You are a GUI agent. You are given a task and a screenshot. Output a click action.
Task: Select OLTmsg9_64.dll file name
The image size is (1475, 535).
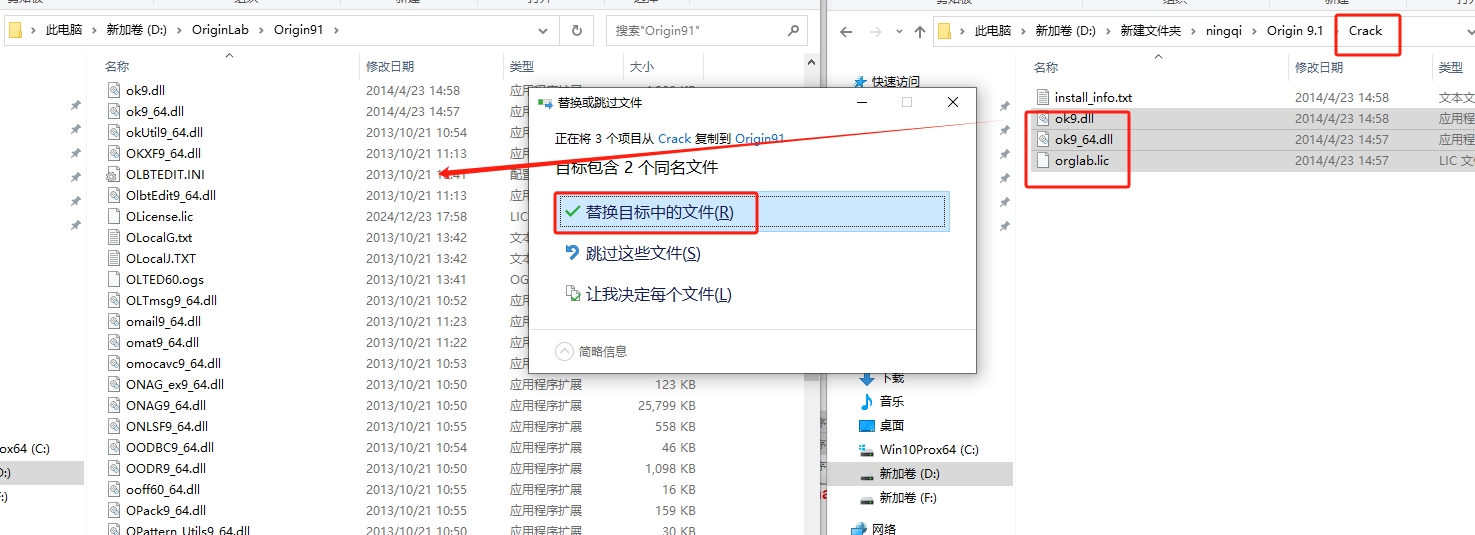(171, 300)
